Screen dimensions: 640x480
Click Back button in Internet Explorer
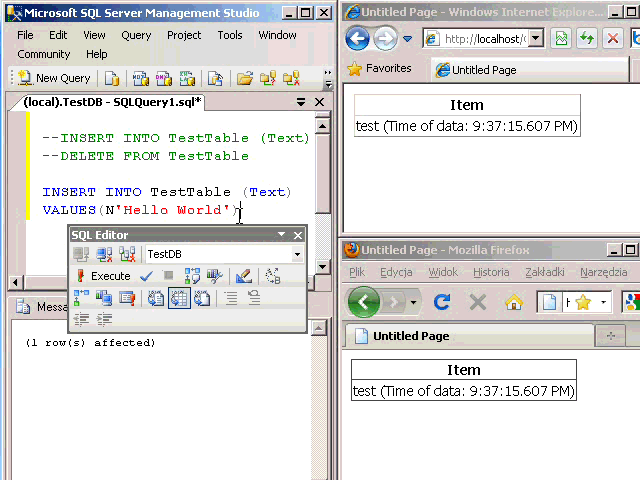357,39
